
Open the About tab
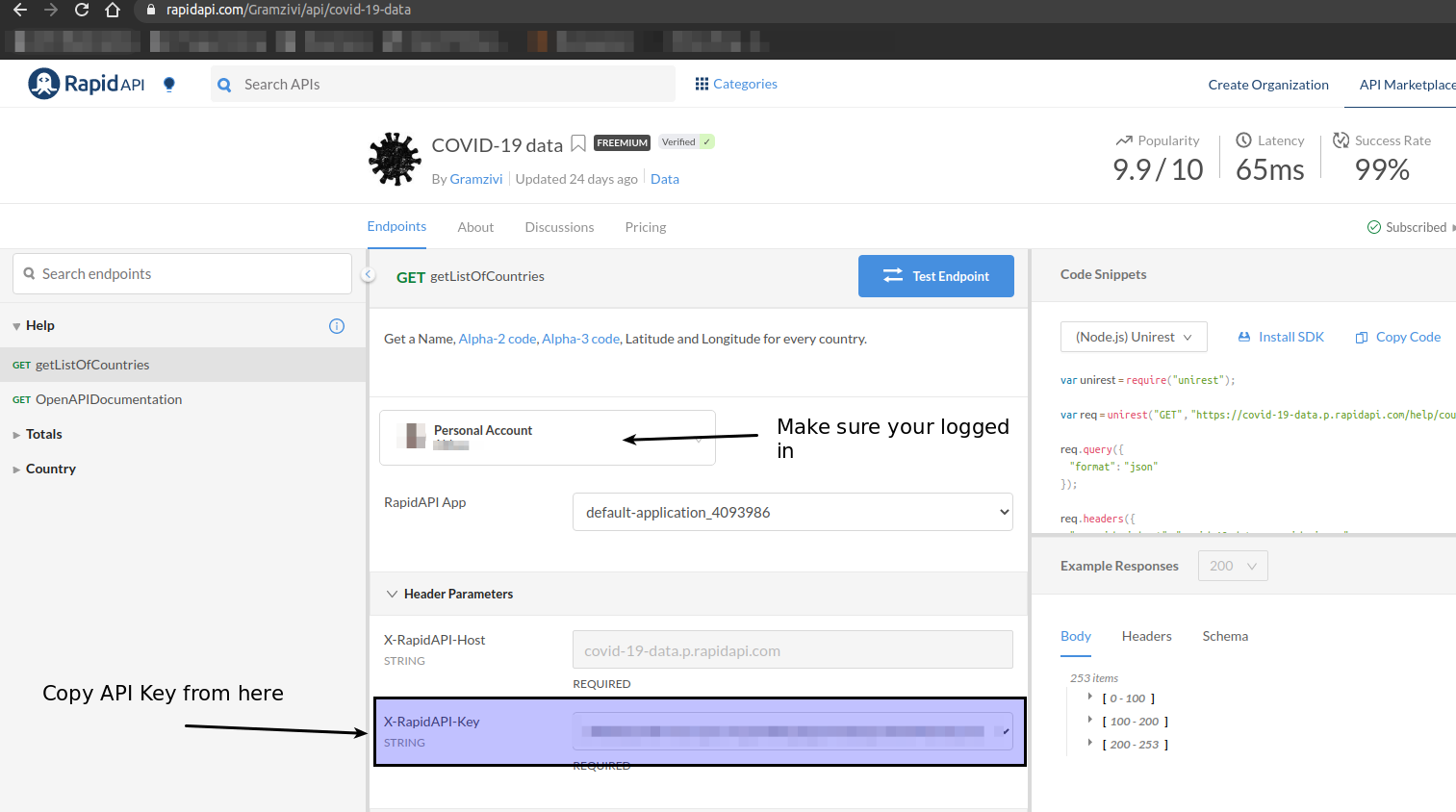[x=475, y=227]
